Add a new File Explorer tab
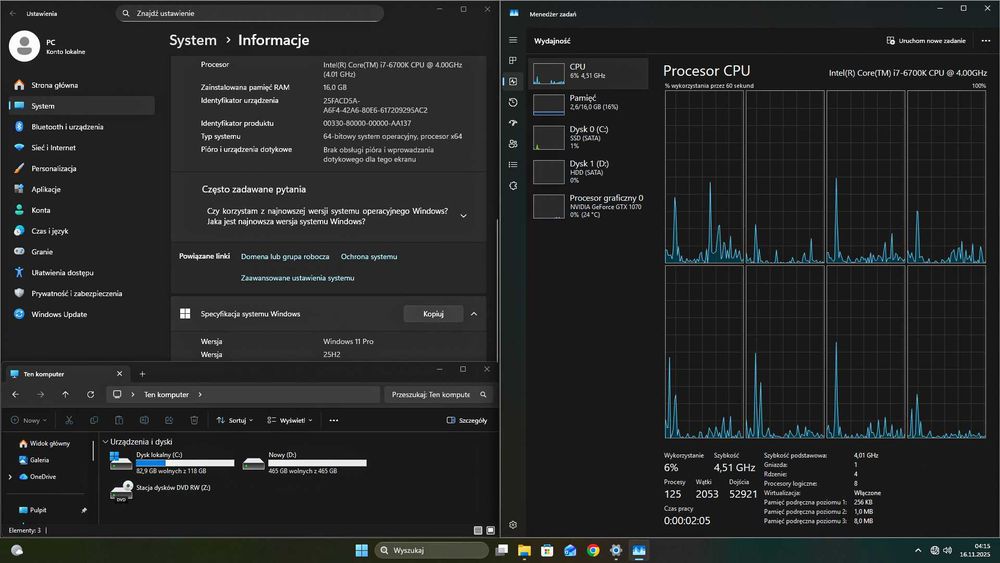Image resolution: width=1000 pixels, height=563 pixels. [142, 374]
